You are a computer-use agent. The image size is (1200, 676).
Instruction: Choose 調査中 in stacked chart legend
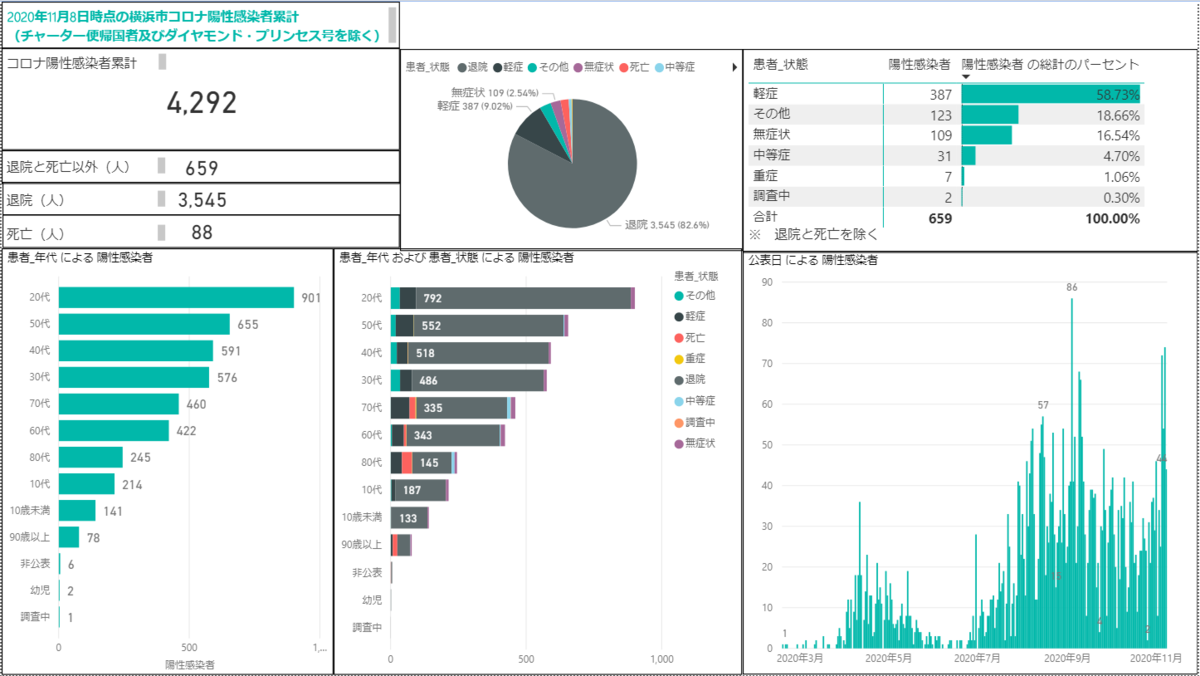[697, 422]
